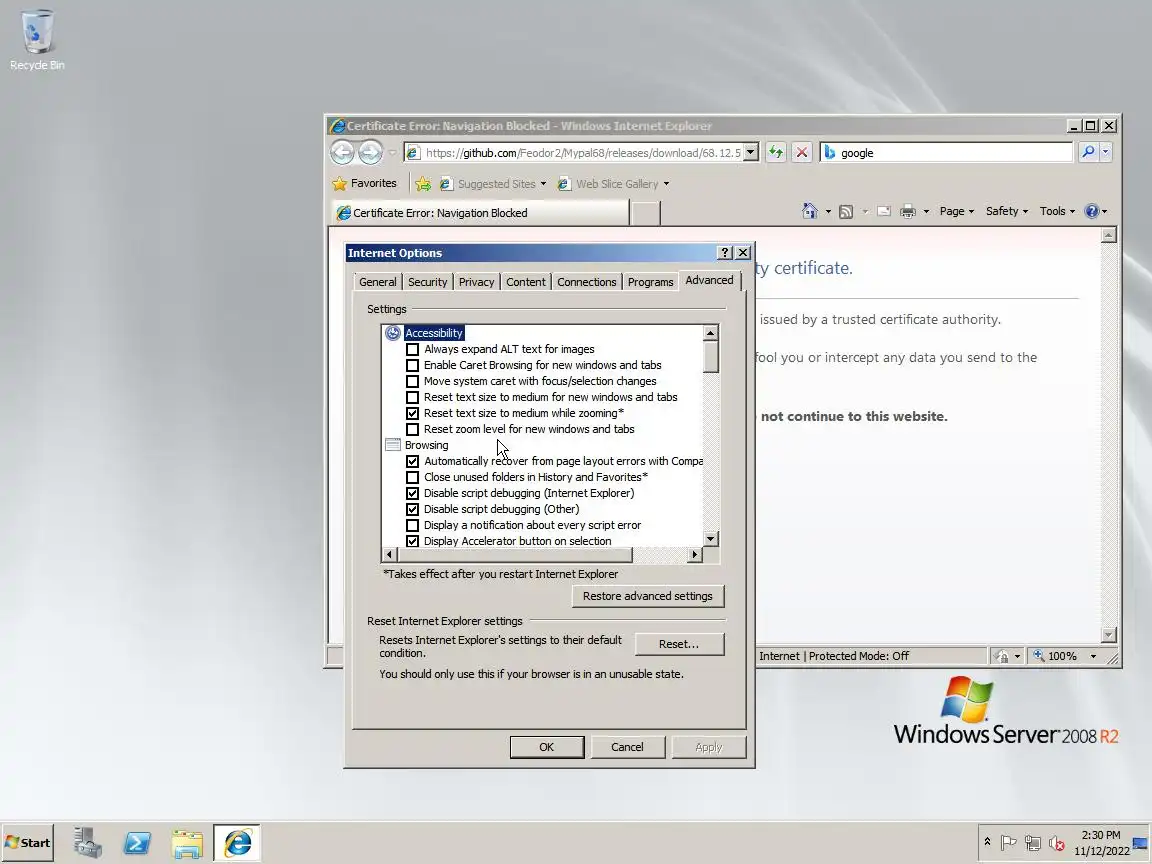Click the Internet Explorer Back arrow button
This screenshot has width=1152, height=864.
point(342,152)
